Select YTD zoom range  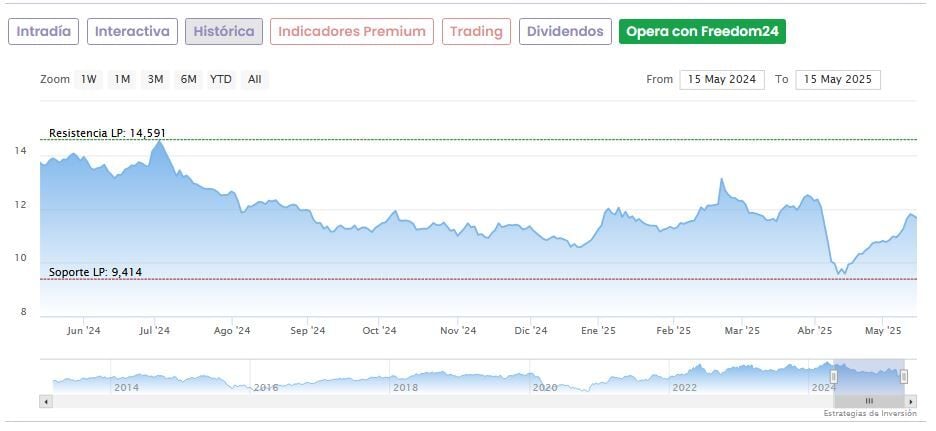(x=221, y=79)
